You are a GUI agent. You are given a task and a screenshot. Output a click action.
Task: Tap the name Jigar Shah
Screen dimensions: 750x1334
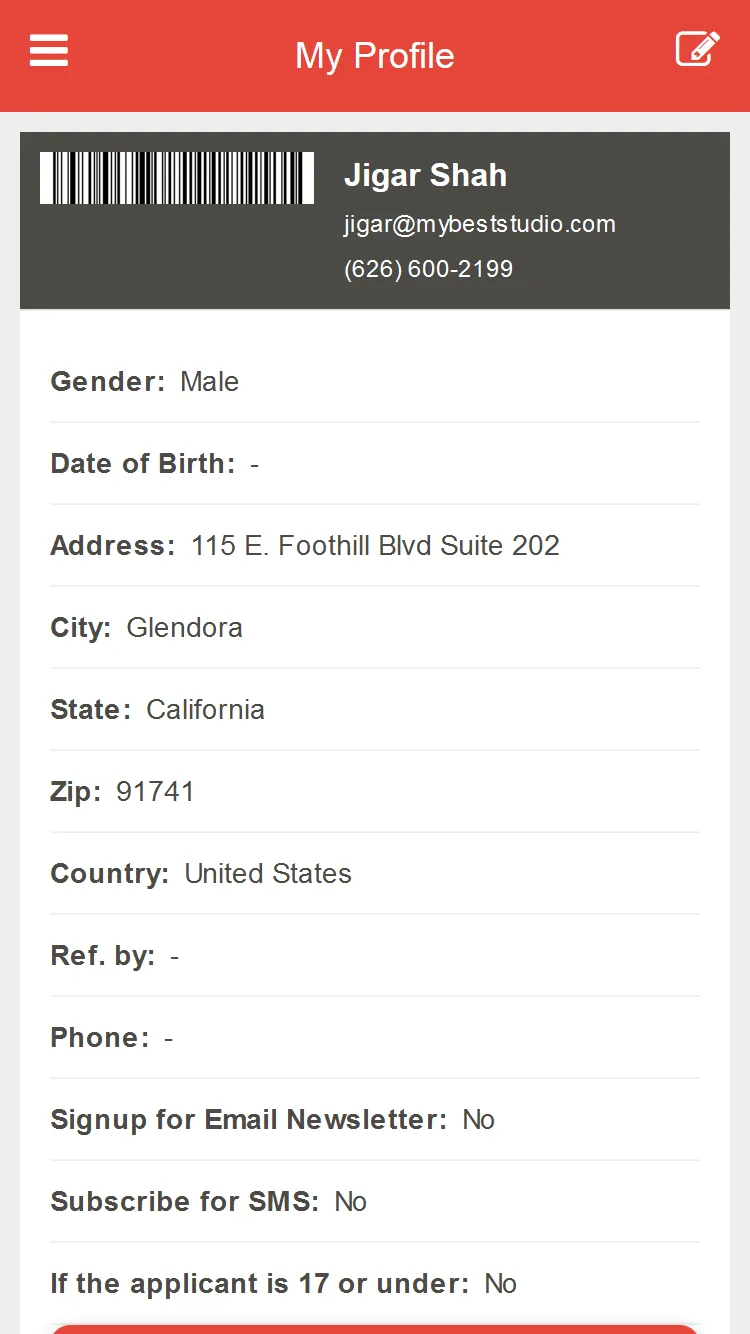pos(425,175)
